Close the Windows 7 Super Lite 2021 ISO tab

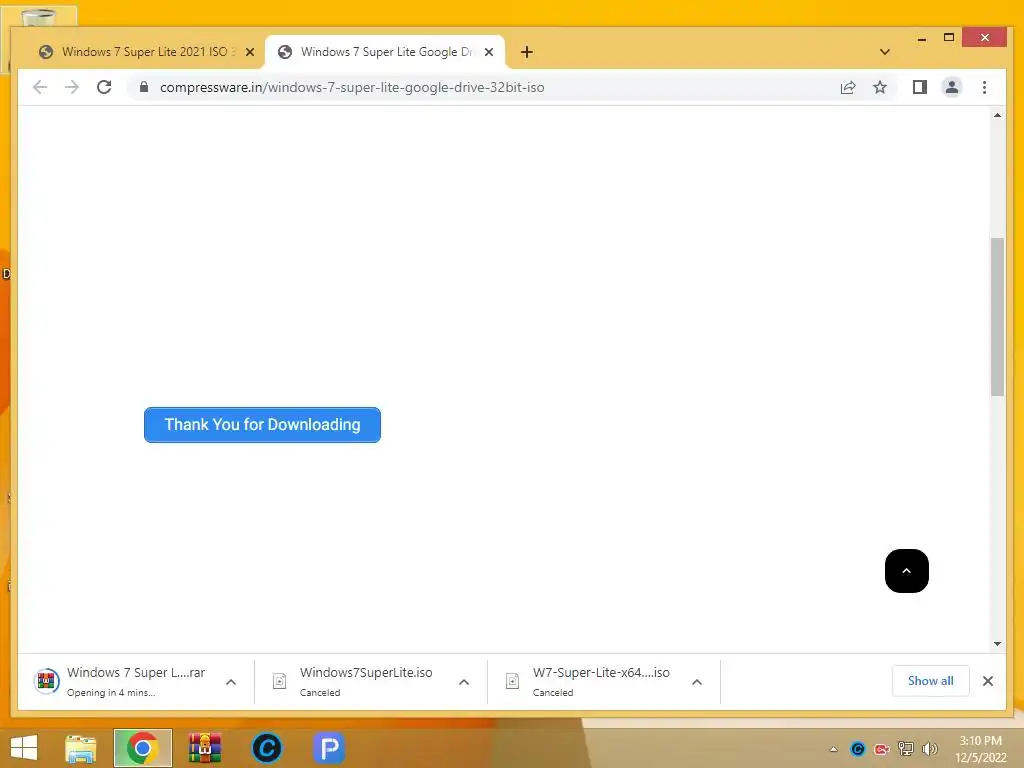pyautogui.click(x=249, y=52)
